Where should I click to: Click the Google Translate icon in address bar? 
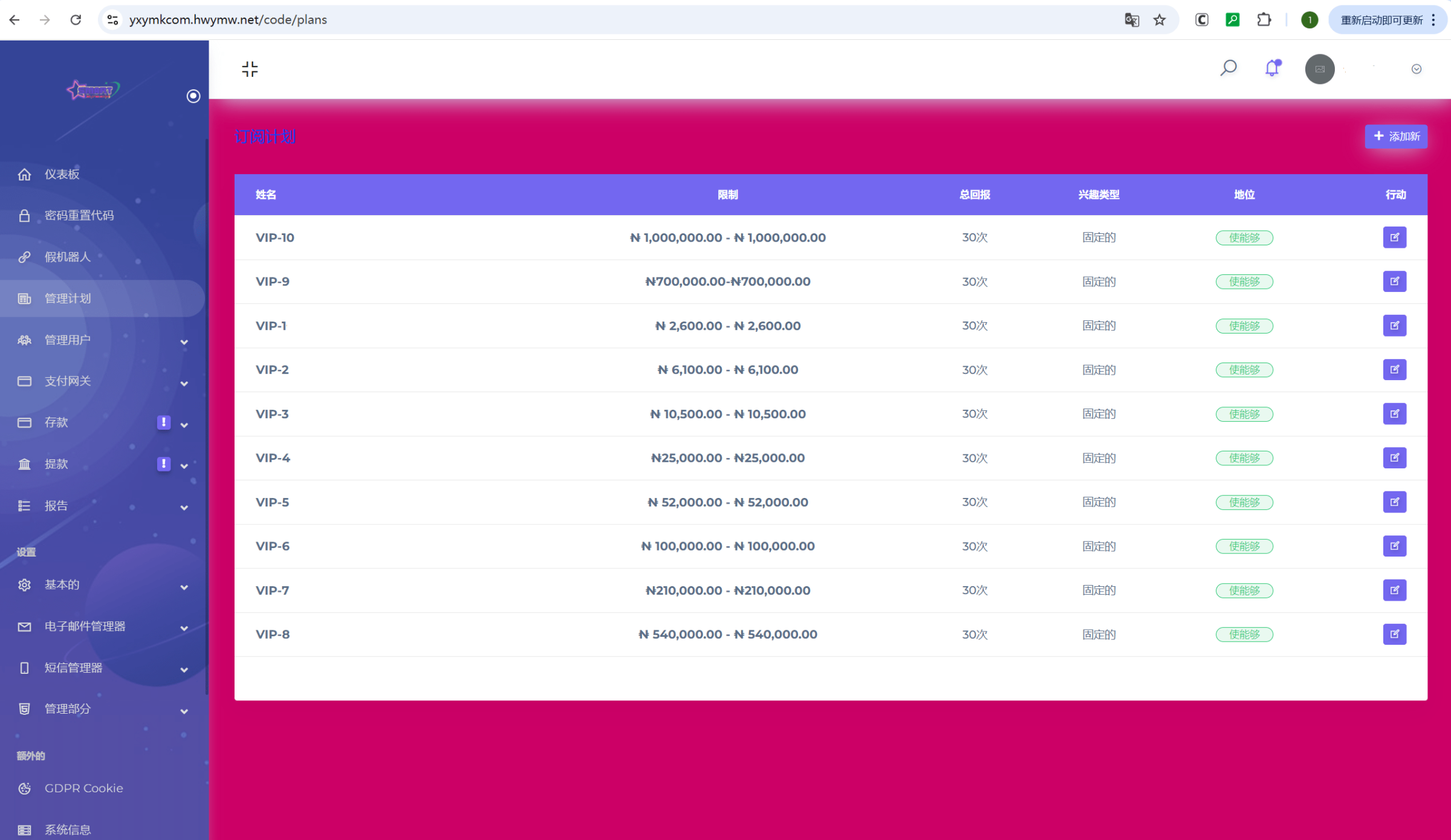[x=1131, y=20]
